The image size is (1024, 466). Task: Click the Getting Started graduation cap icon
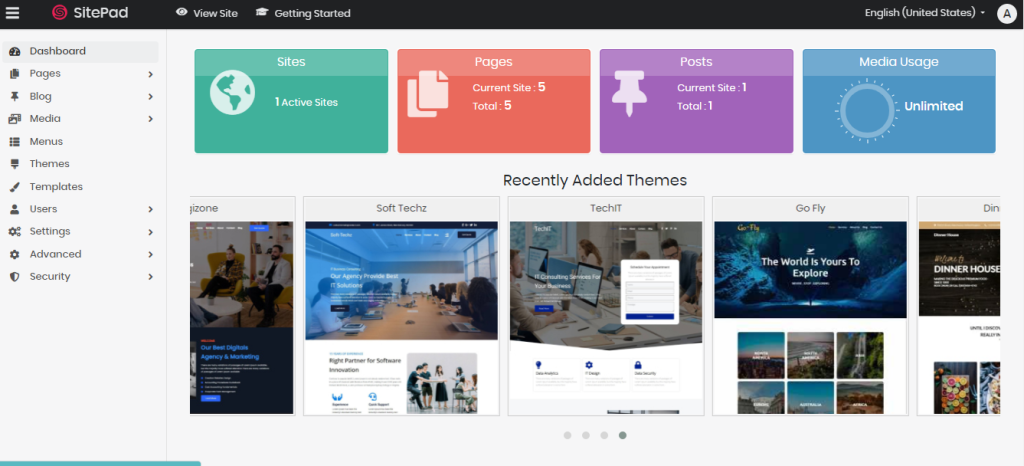click(x=262, y=12)
